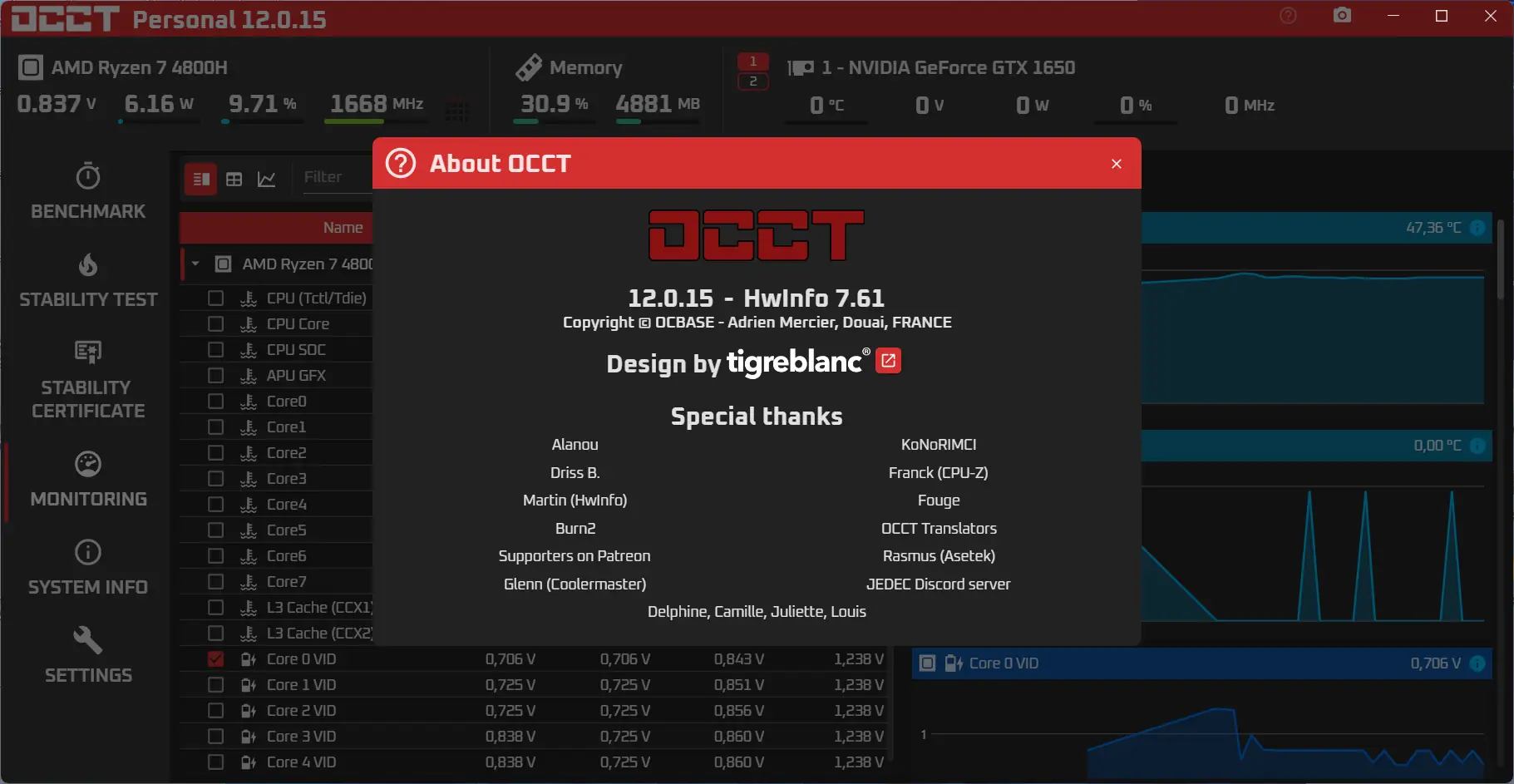Switch to the split list-and-graph view
The width and height of the screenshot is (1514, 784).
point(201,179)
